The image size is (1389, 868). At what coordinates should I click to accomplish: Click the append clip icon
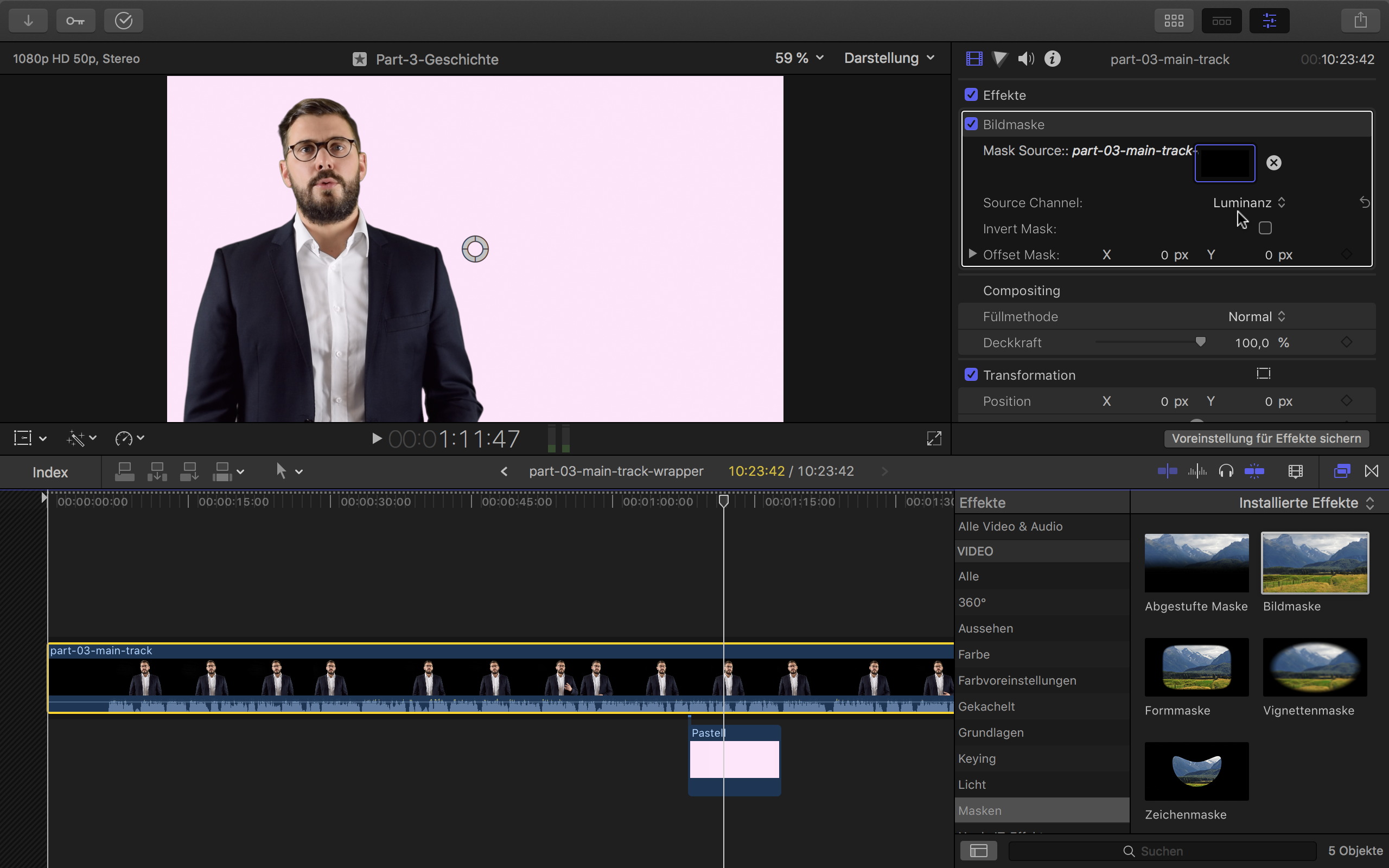click(189, 471)
